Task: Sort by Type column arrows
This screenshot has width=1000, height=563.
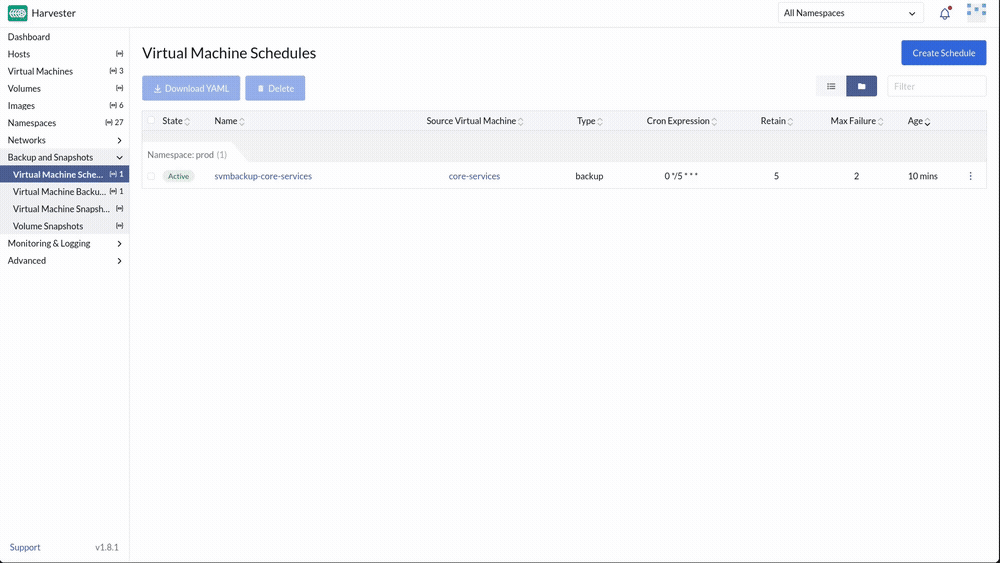Action: [x=599, y=121]
